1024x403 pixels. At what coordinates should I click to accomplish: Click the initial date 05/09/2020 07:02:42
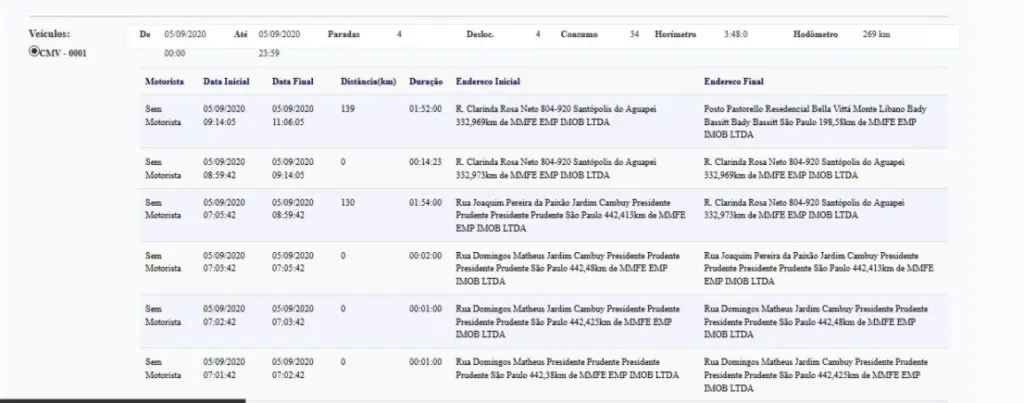[x=224, y=315]
